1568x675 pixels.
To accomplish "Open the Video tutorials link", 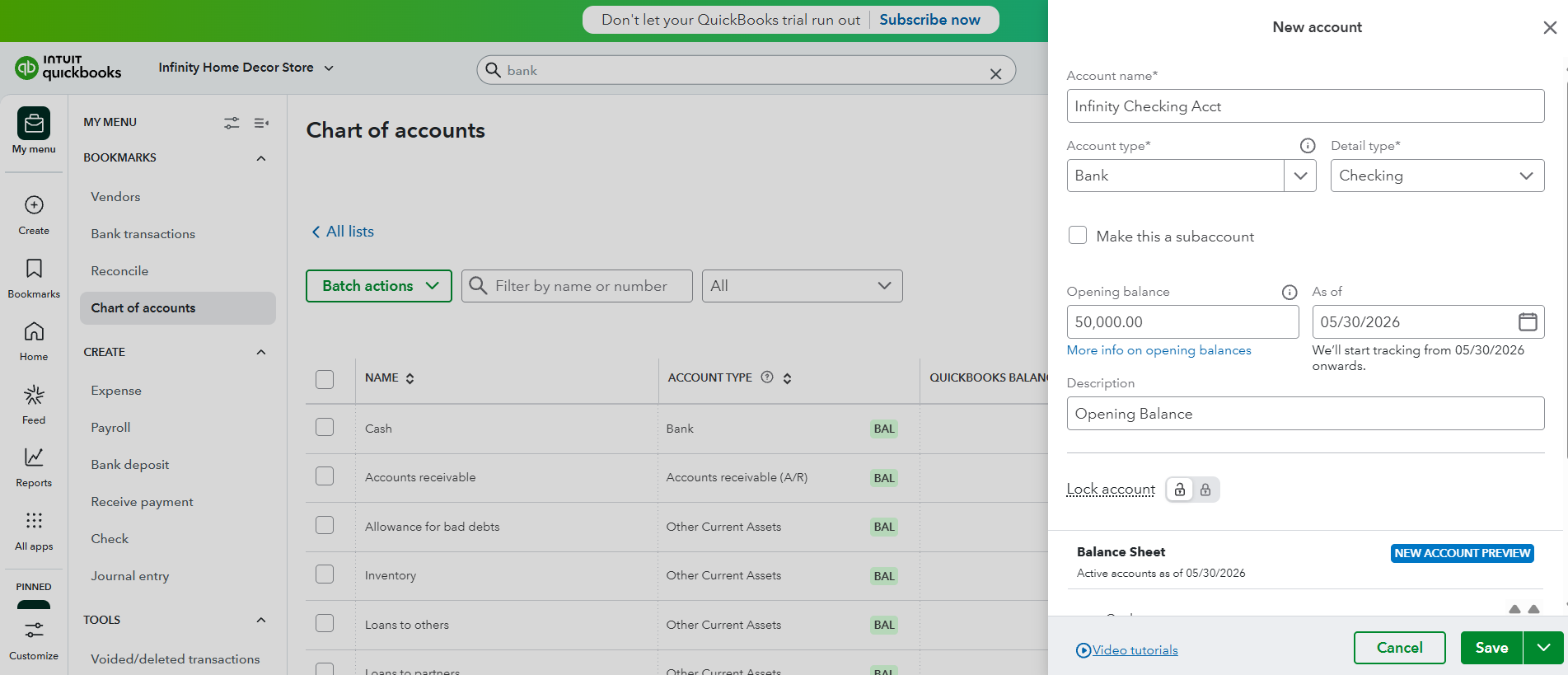I will 1135,650.
